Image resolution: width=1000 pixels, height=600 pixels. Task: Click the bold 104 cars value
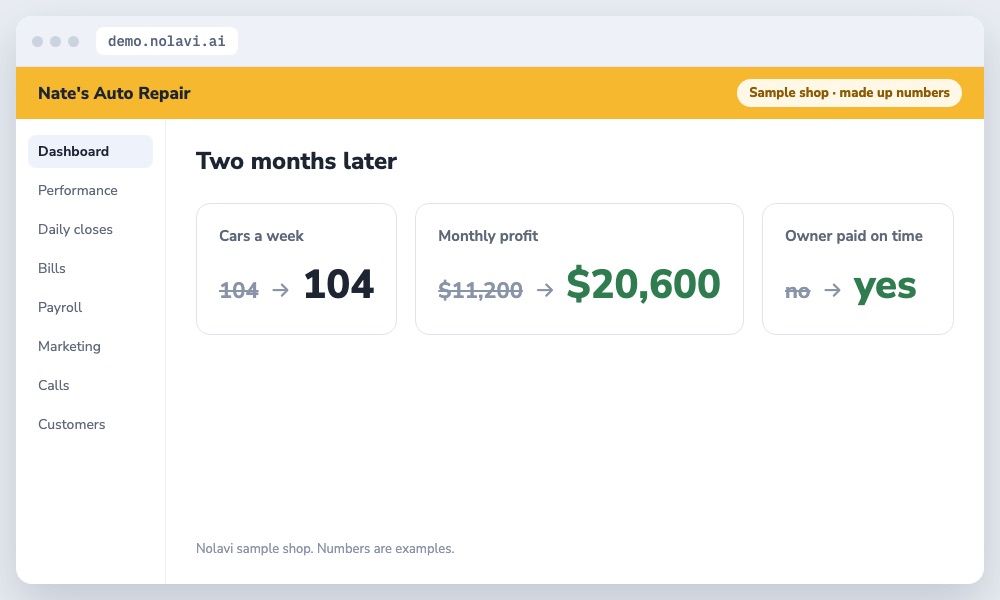[338, 284]
